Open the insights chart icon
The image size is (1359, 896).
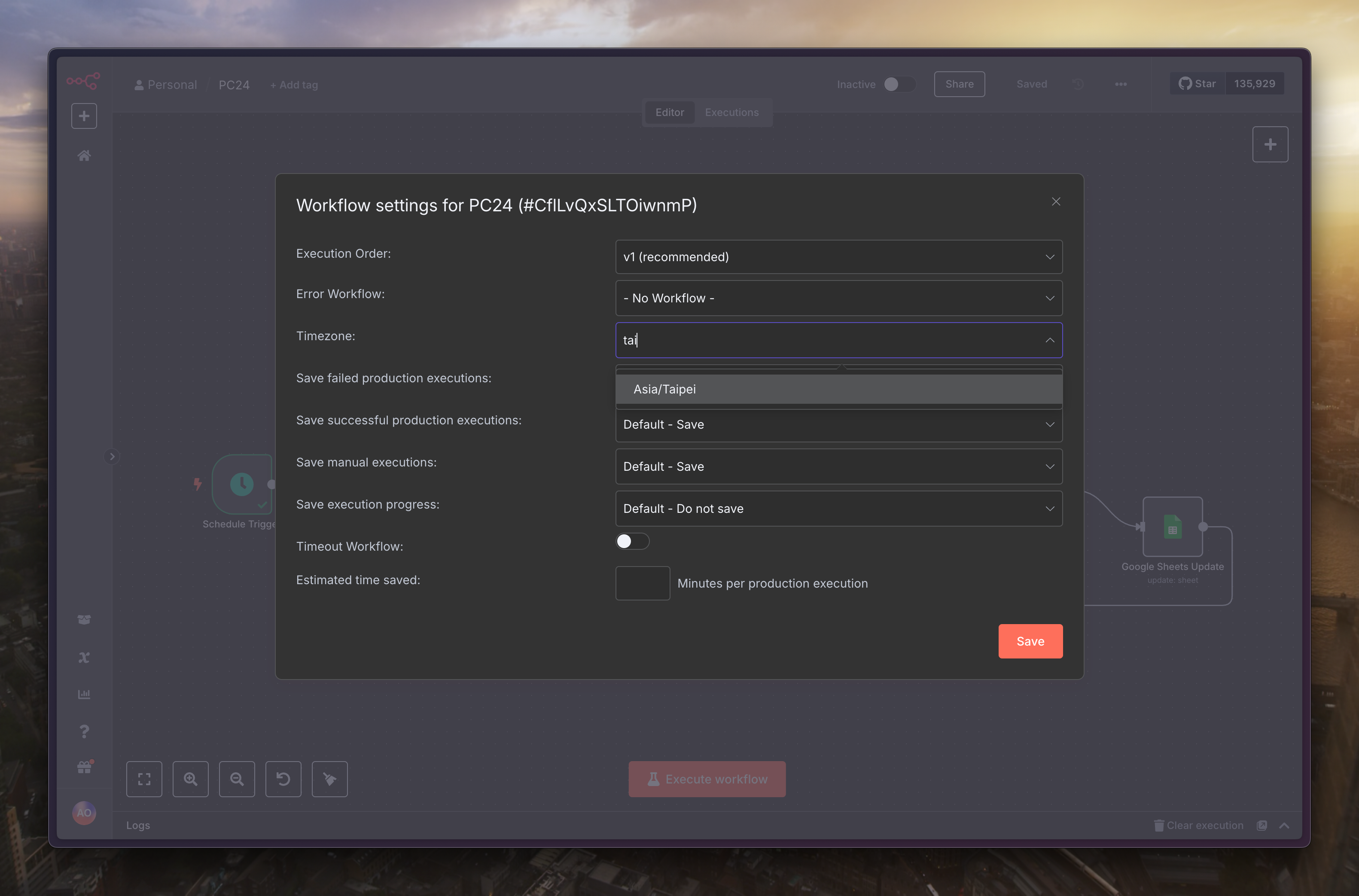[84, 694]
